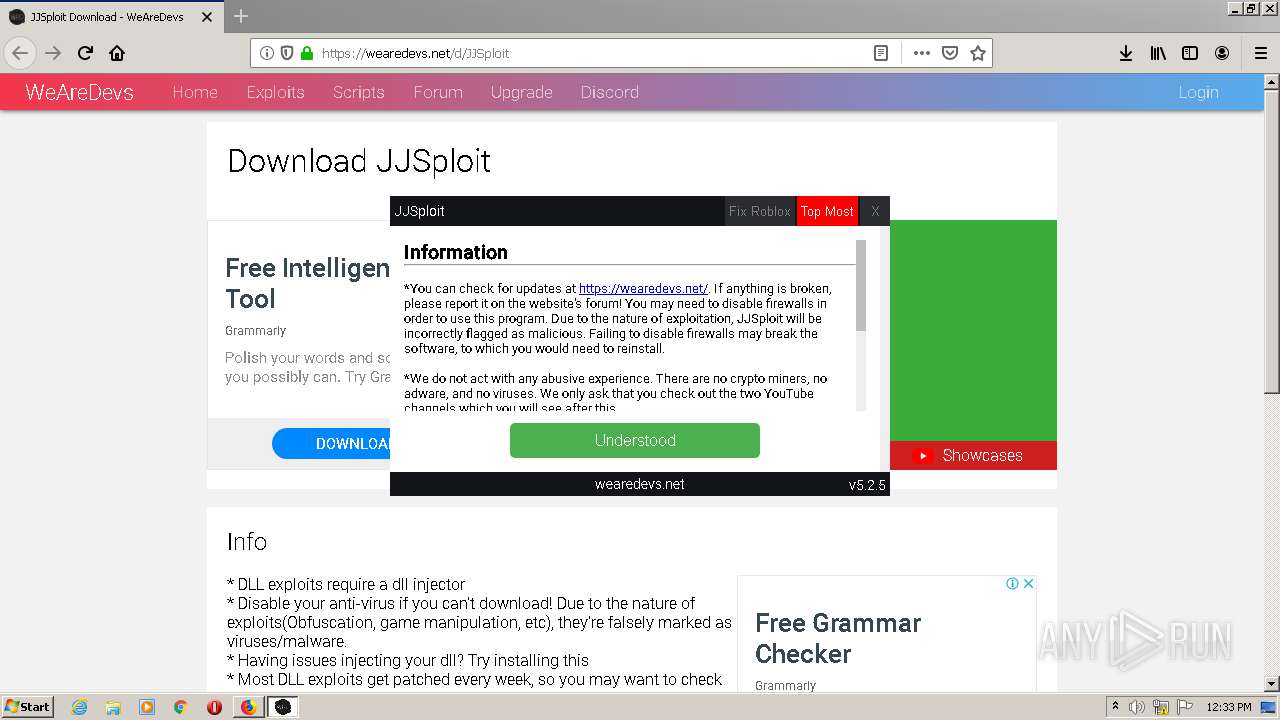Viewport: 1280px width, 720px height.
Task: Click the taskbar clock 12:33 PM
Action: pos(1229,707)
